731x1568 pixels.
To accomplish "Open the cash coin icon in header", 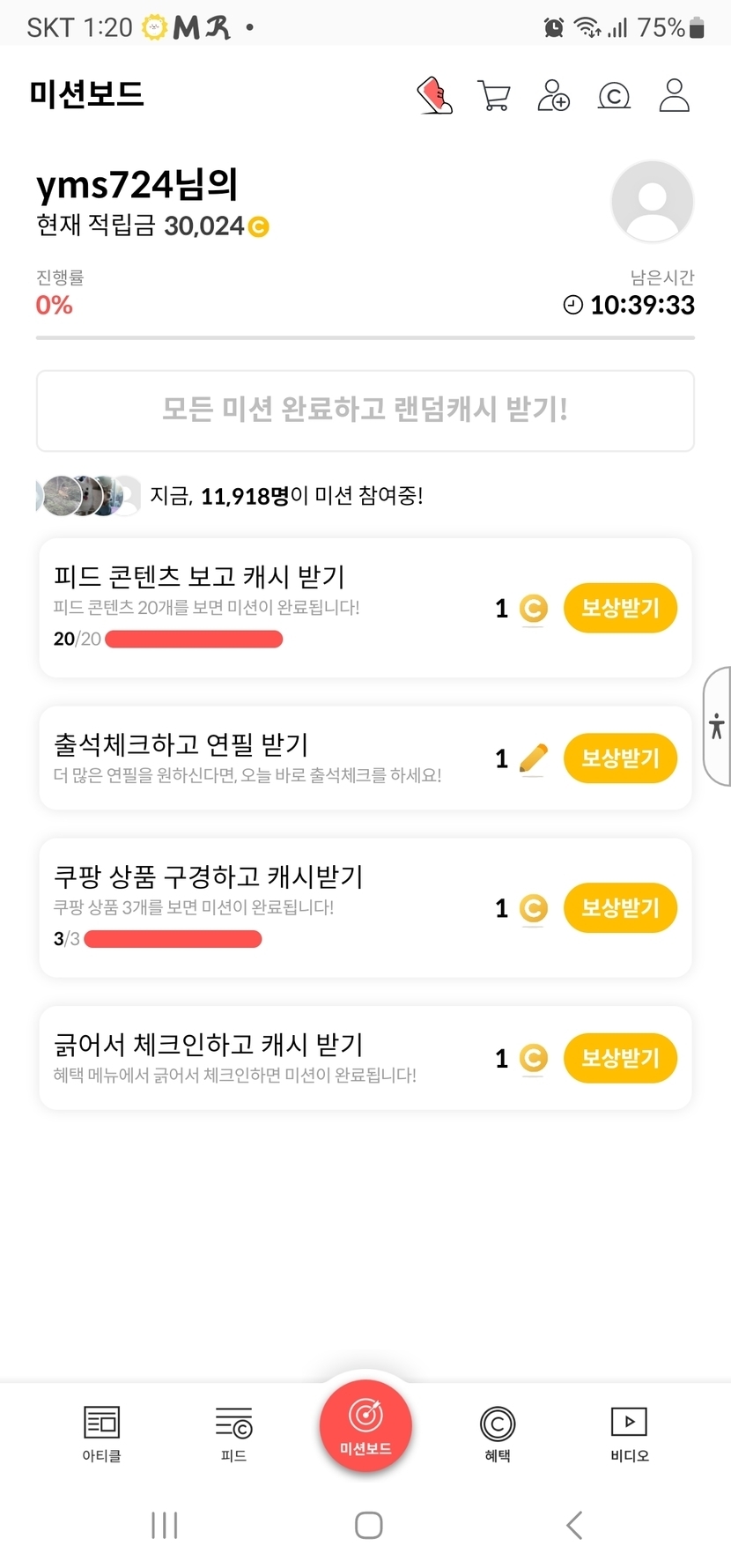I will (614, 95).
